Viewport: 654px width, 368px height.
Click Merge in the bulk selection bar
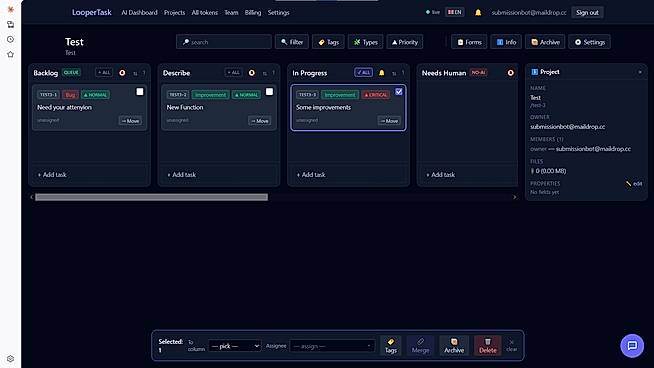(x=420, y=346)
